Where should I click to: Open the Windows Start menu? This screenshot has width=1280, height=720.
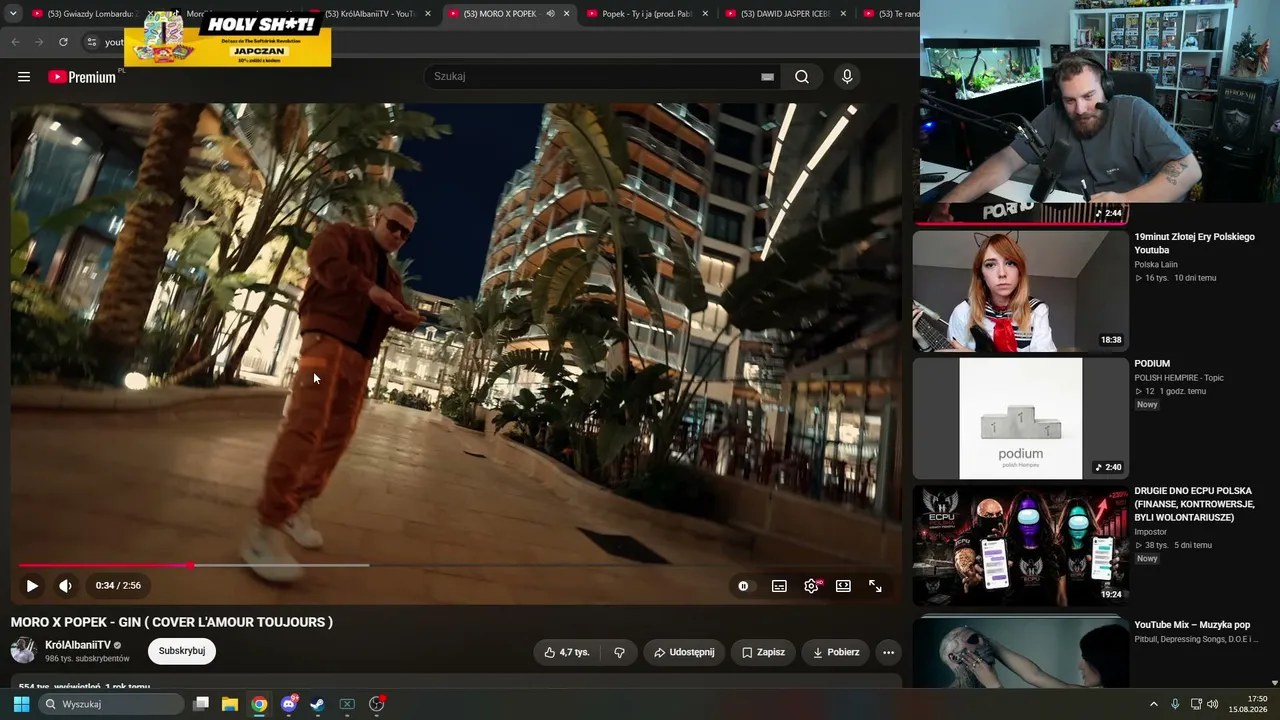click(21, 704)
